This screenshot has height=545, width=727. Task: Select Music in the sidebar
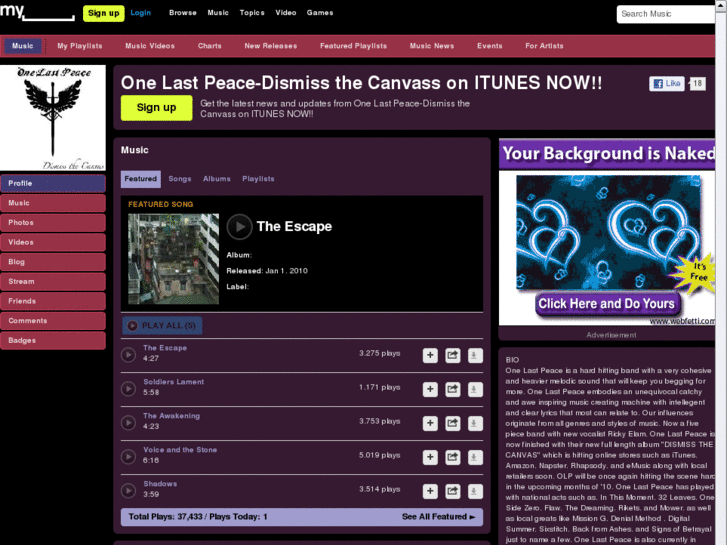click(53, 203)
